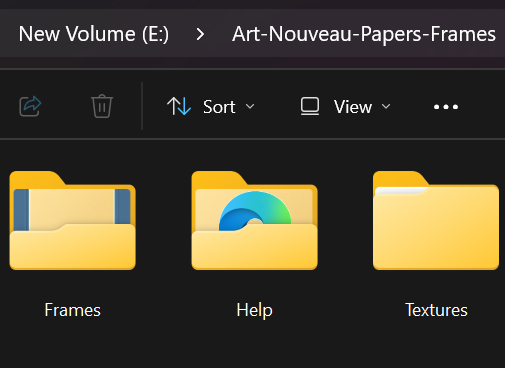Click the Delete trash can icon
The width and height of the screenshot is (505, 368).
[x=102, y=106]
